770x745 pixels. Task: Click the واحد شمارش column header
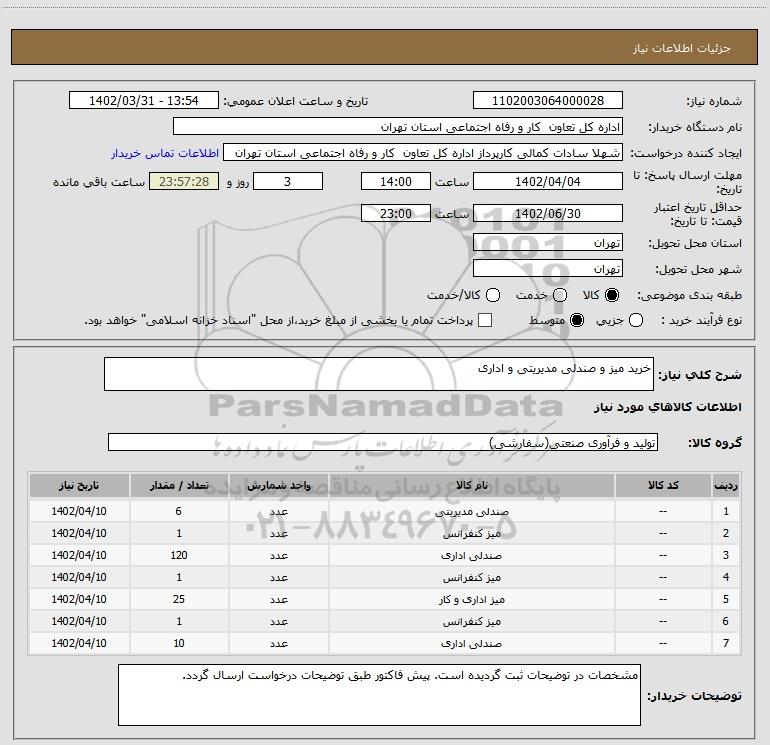[x=278, y=486]
